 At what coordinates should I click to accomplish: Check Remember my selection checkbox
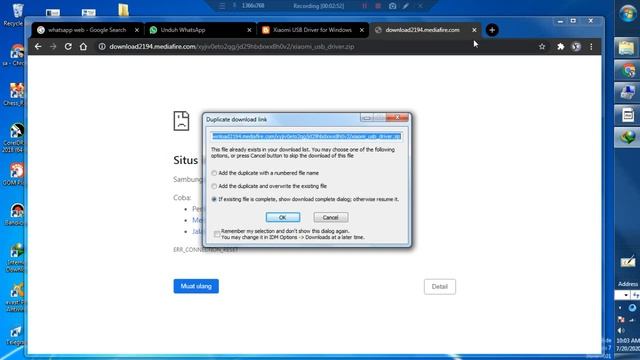[x=217, y=234]
